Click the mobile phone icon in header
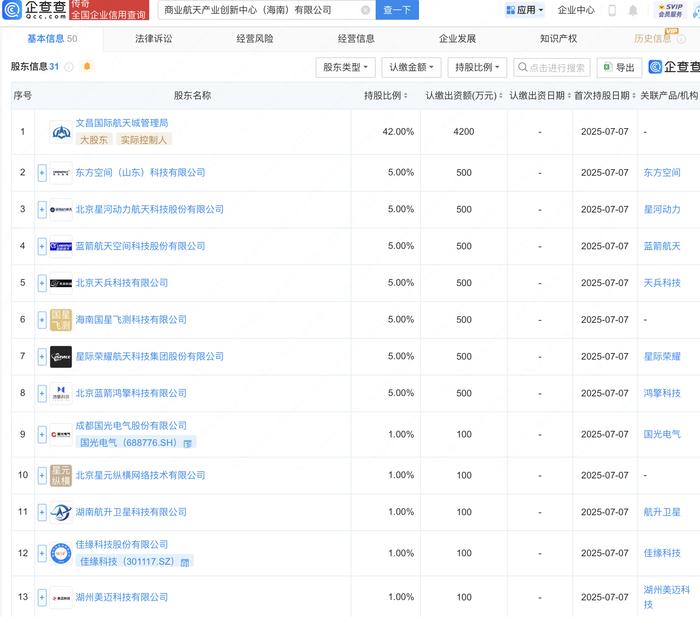 coord(612,10)
